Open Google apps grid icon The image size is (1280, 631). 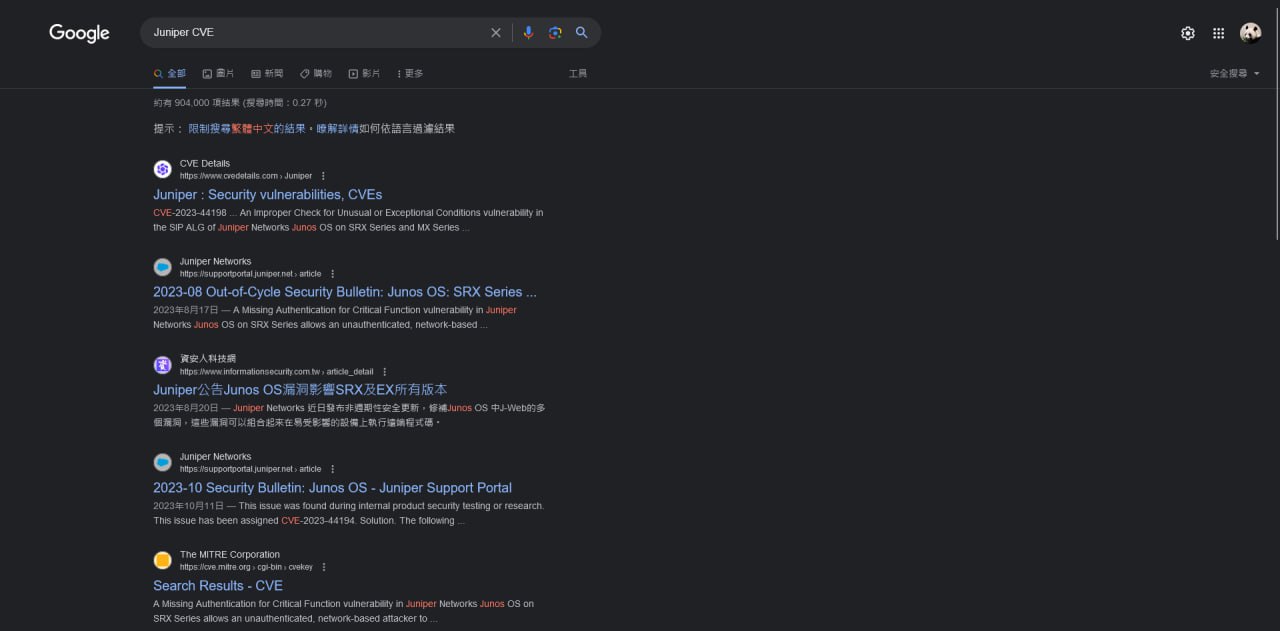1218,33
